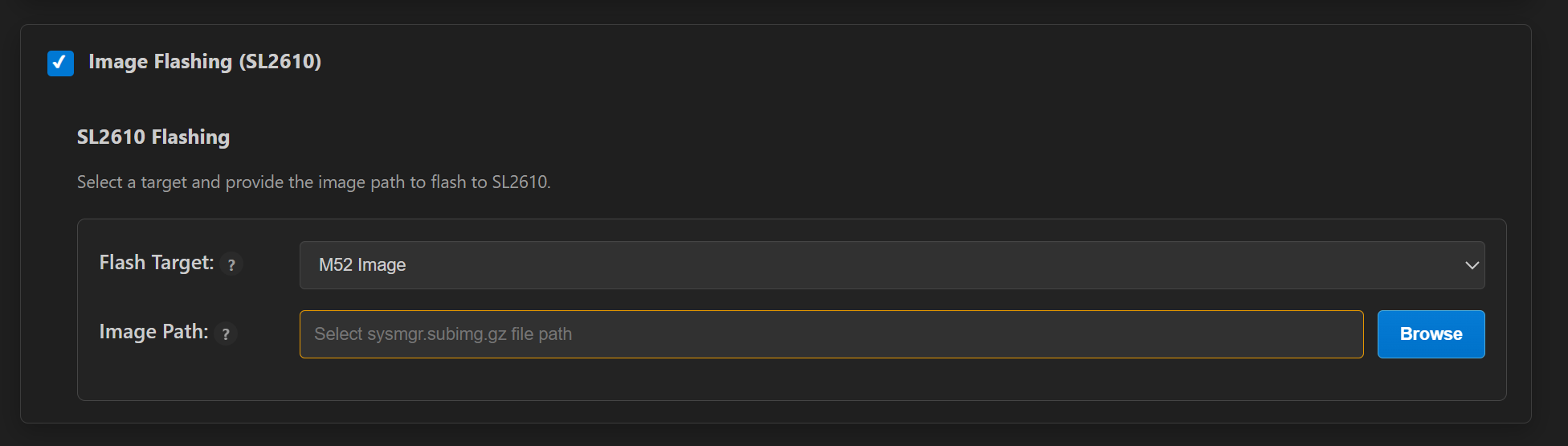Click the 'sysmgr.subimg.gz' placeholder text
1568x446 pixels.
pyautogui.click(x=436, y=334)
